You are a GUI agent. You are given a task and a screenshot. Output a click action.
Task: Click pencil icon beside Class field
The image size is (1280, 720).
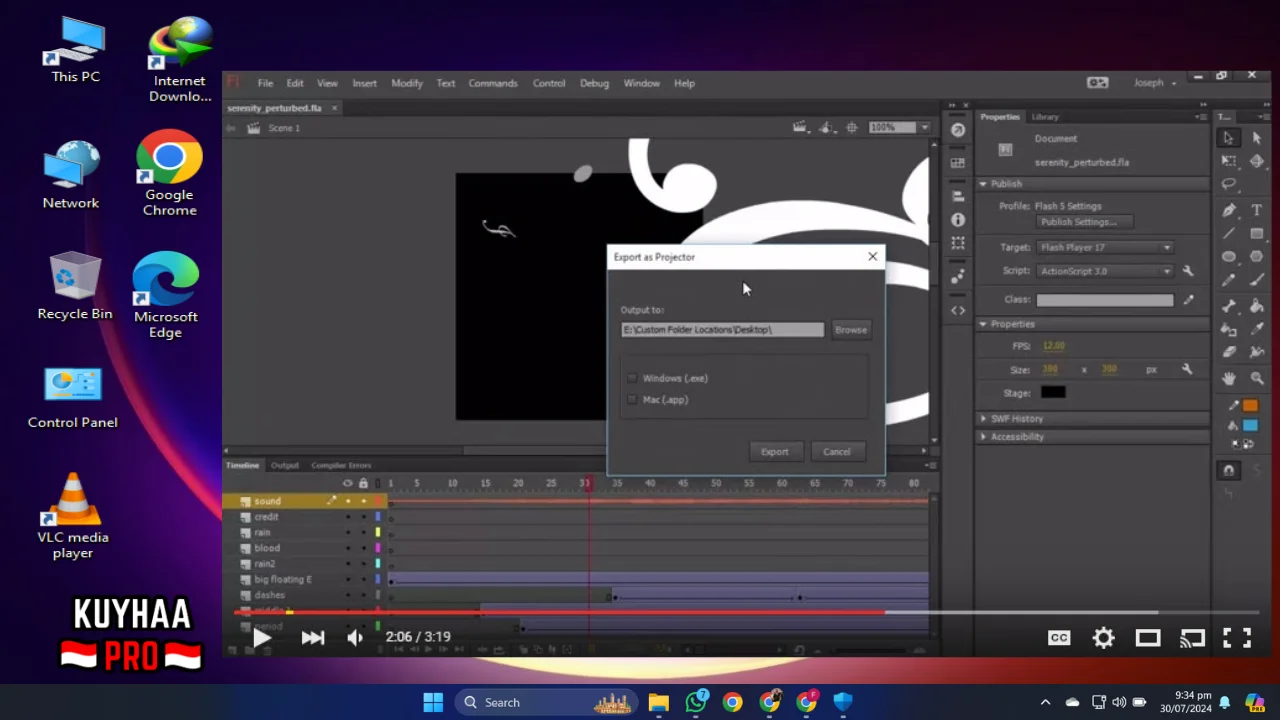[x=1188, y=300]
